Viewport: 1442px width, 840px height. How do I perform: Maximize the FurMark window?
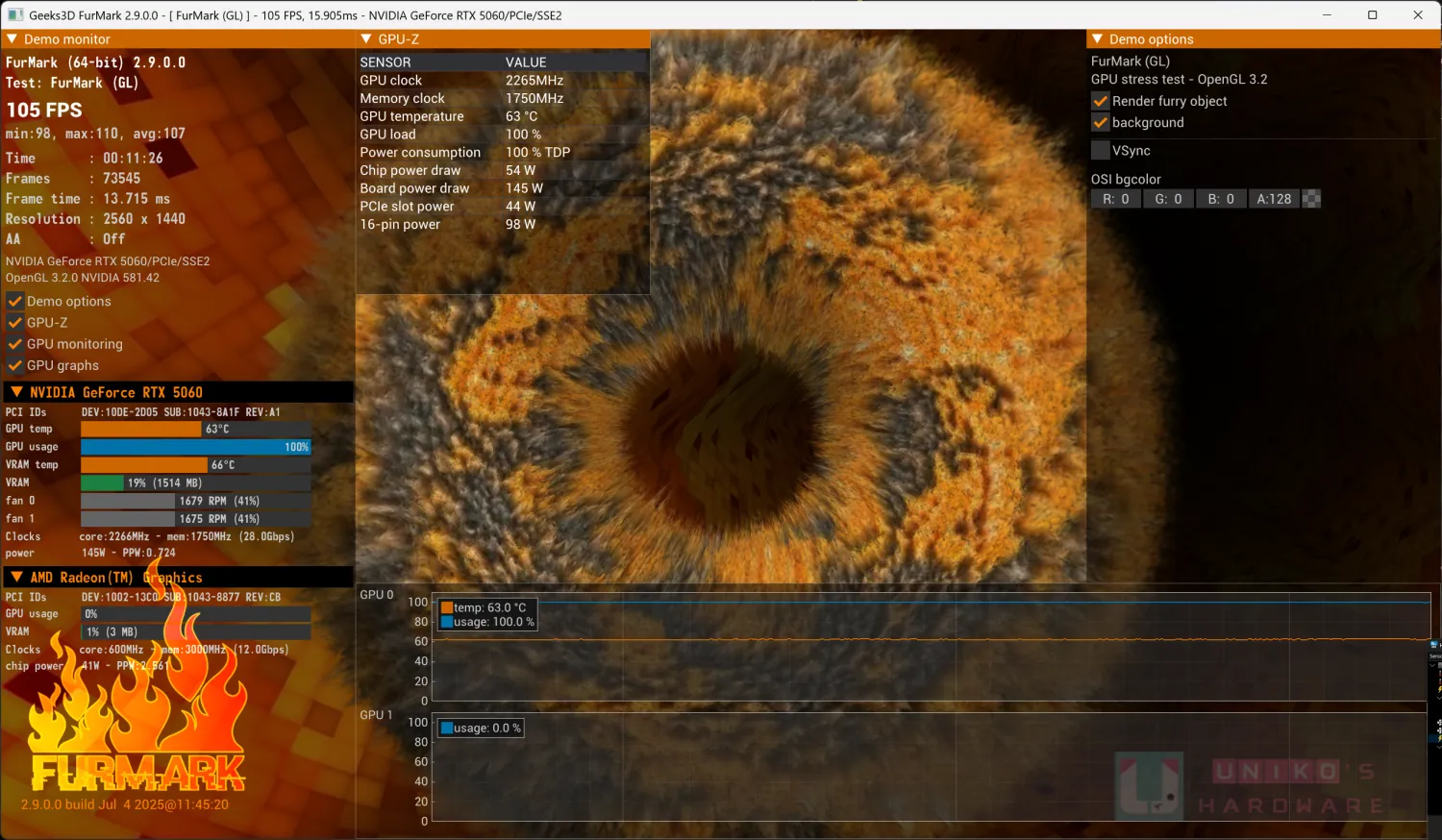1372,15
